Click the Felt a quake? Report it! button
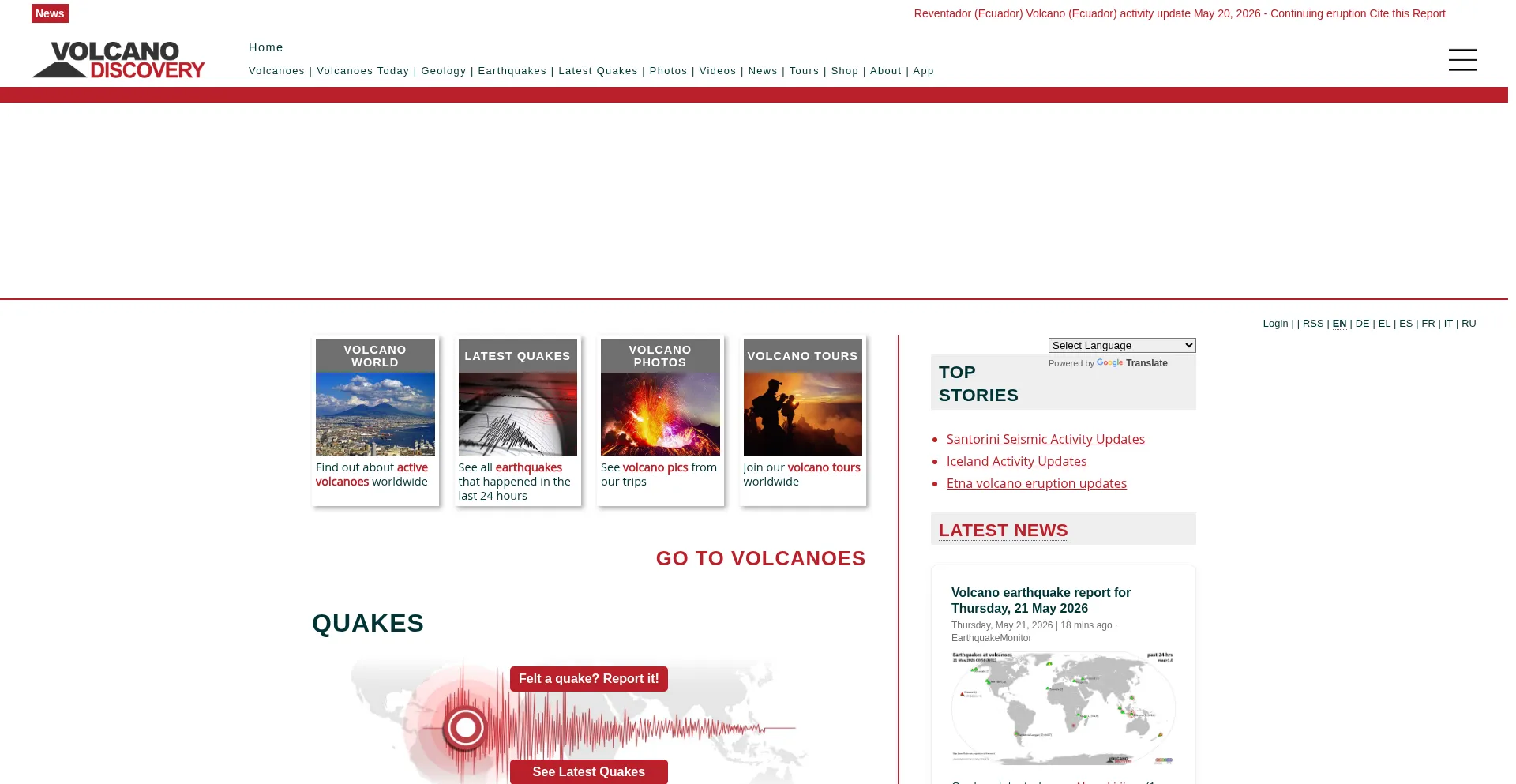Screen dimensions: 1516x784 tap(589, 679)
